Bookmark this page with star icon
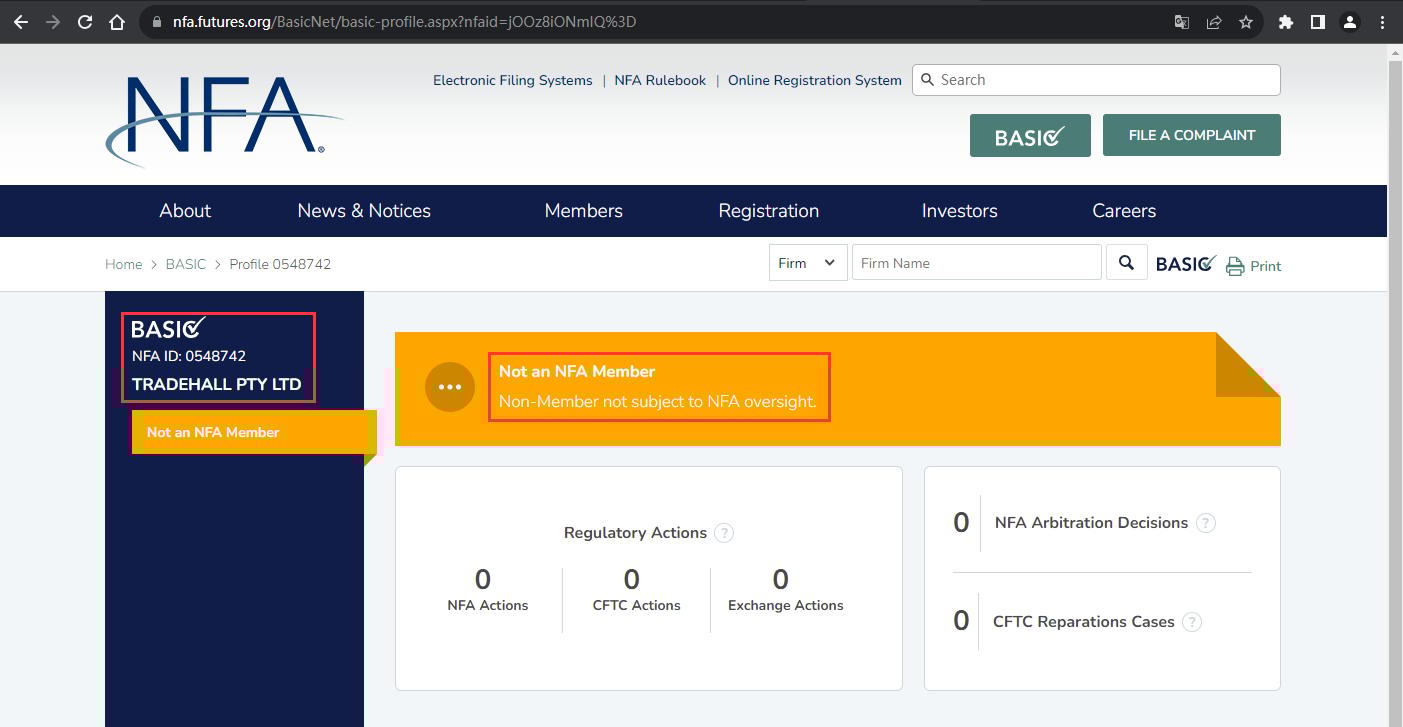The image size is (1403, 727). point(1246,22)
